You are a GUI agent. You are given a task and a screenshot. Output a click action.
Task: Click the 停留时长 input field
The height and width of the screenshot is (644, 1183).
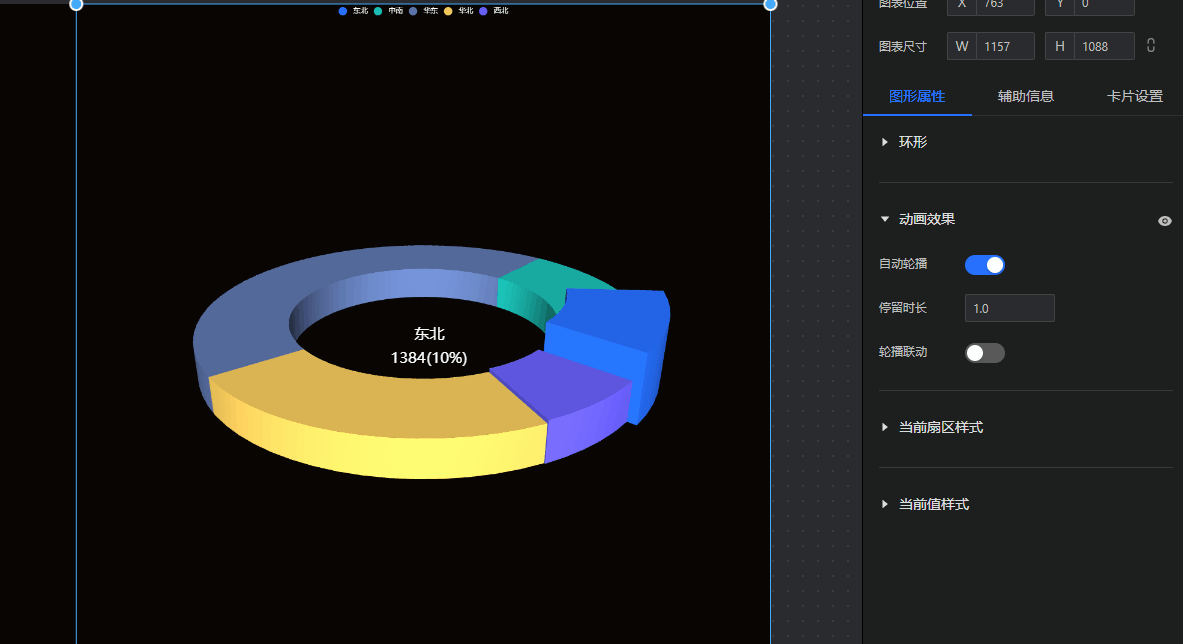[1009, 308]
